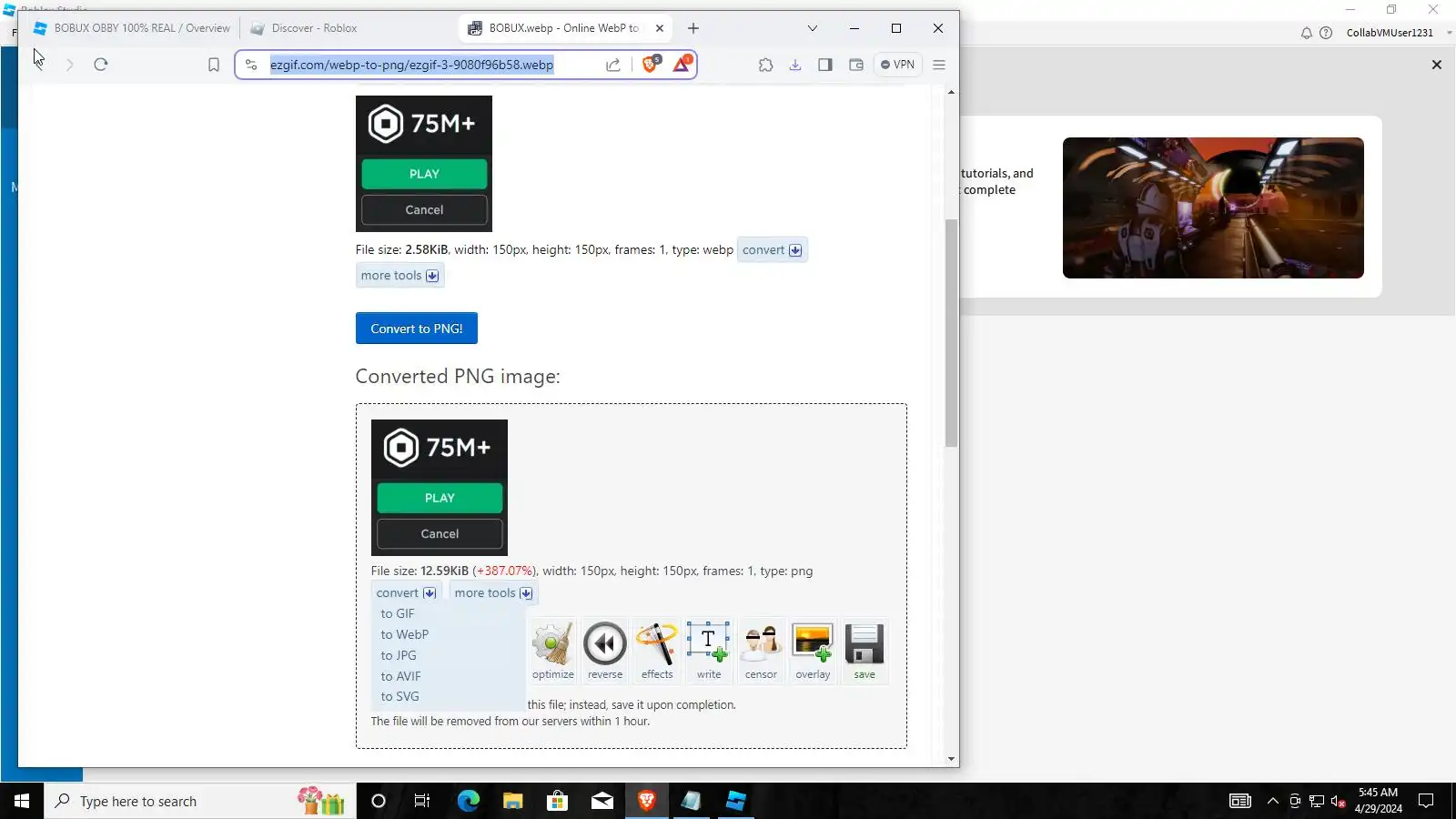The image size is (1456, 819).
Task: Open browser extensions puzzle icon
Action: [x=766, y=65]
